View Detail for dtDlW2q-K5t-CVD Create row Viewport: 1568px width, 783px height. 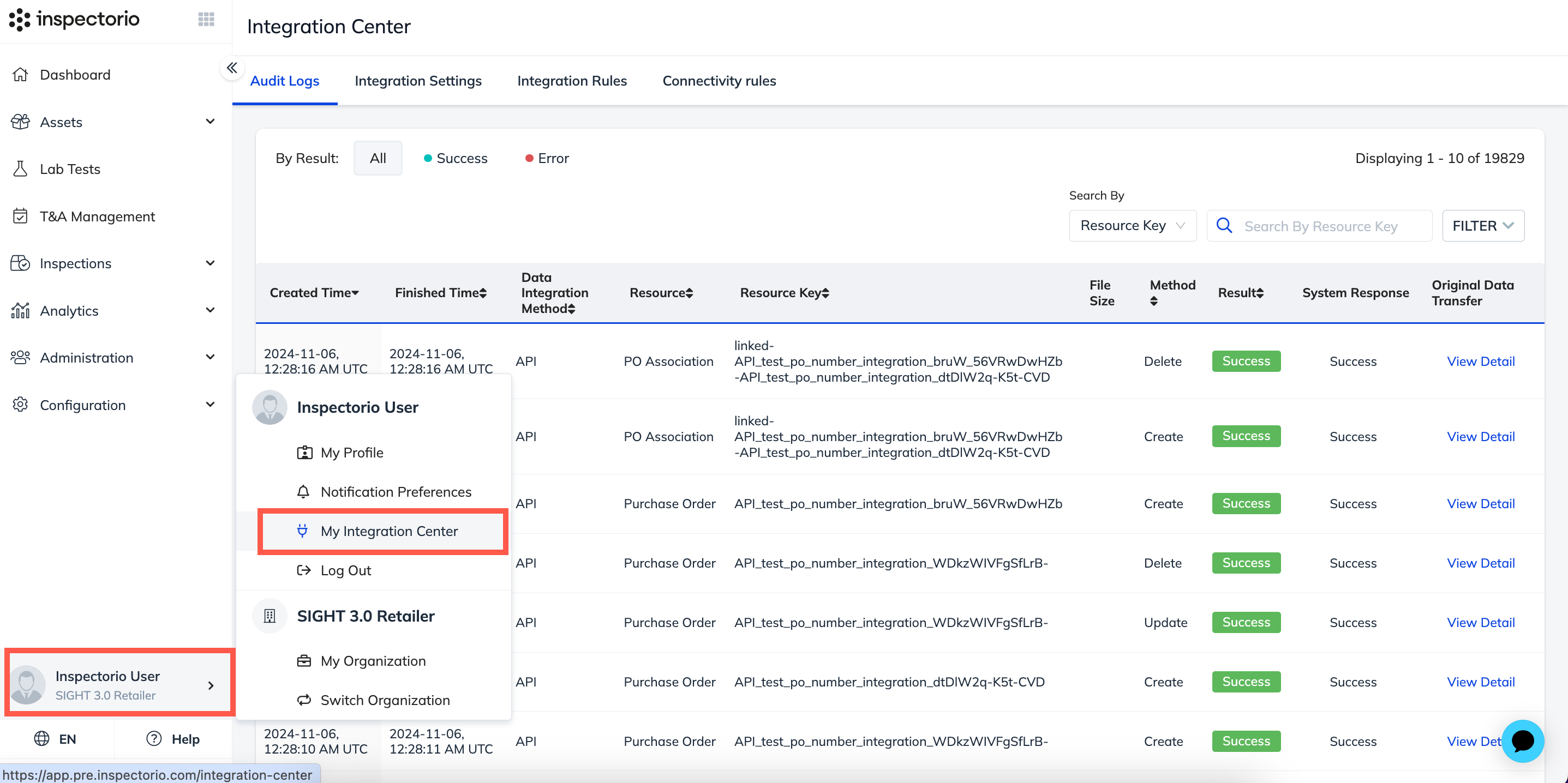pos(1480,682)
